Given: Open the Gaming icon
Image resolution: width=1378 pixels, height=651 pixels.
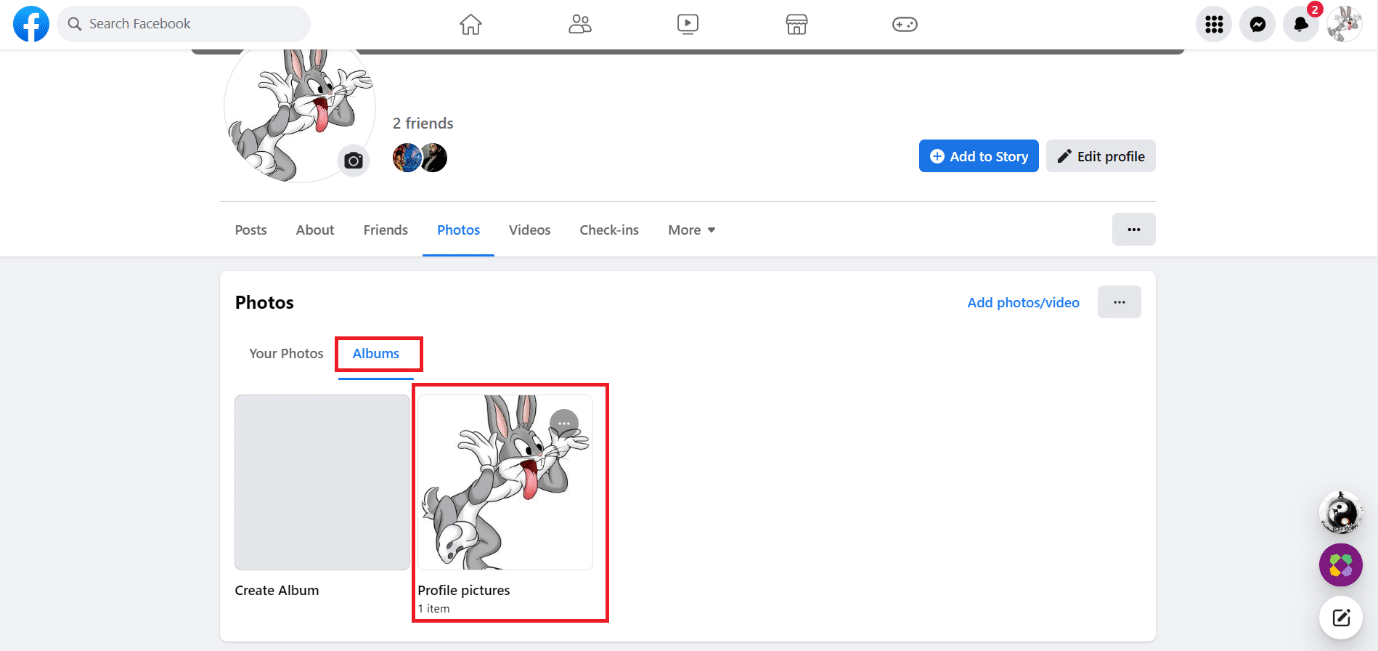Looking at the screenshot, I should pos(905,24).
